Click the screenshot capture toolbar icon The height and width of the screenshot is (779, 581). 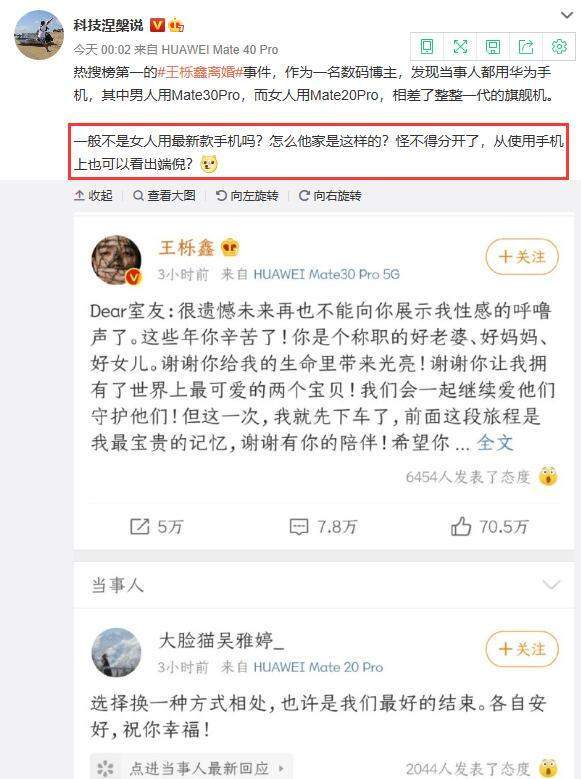pyautogui.click(x=493, y=47)
